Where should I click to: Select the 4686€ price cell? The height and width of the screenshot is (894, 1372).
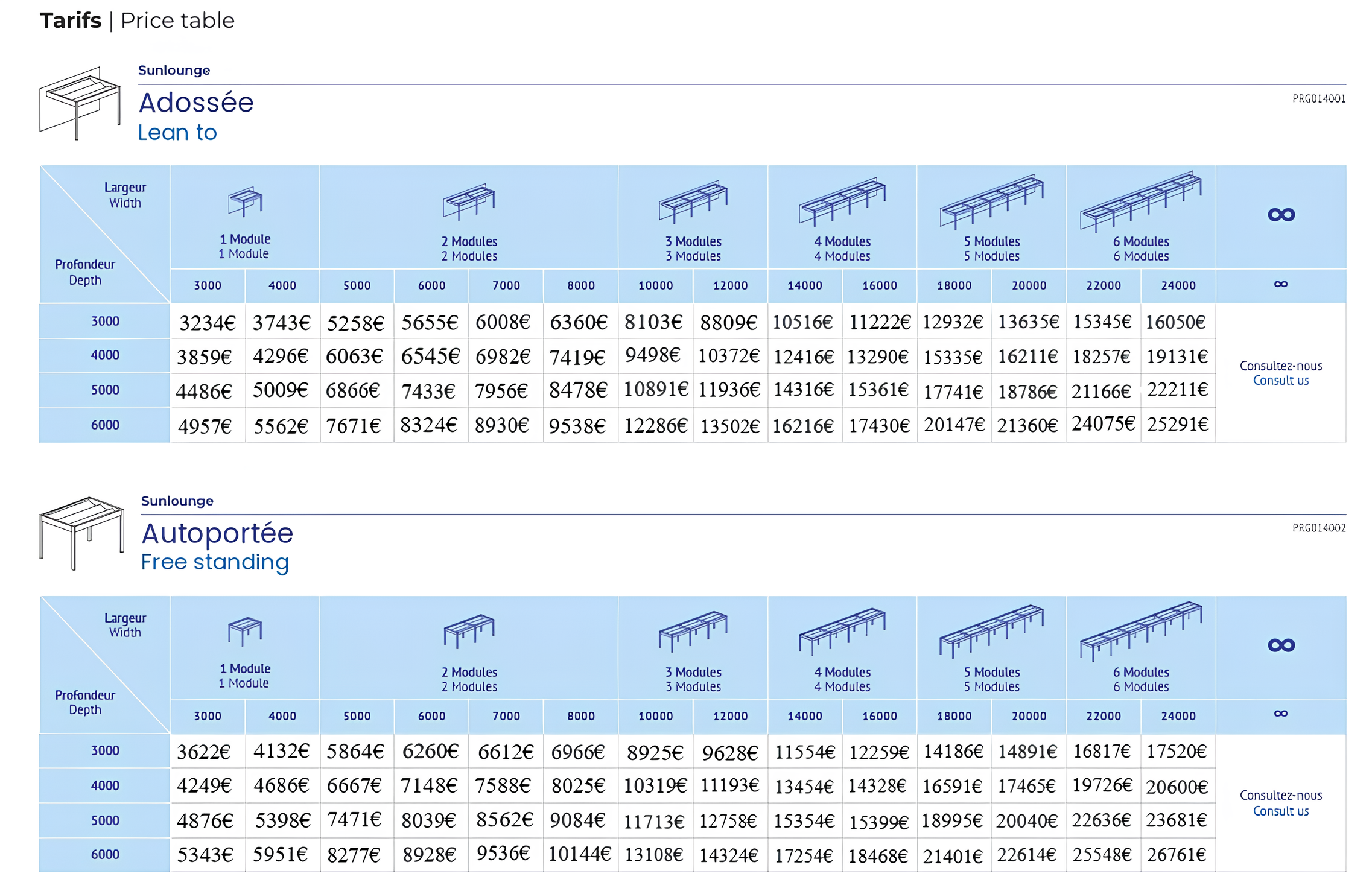[281, 785]
